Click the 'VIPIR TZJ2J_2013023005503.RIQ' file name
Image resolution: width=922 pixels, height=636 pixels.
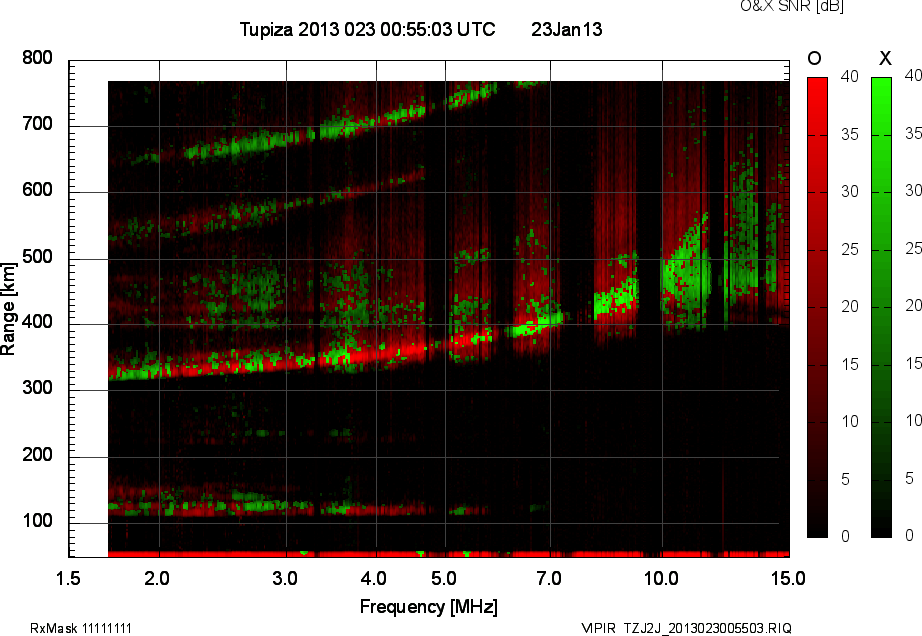point(686,628)
